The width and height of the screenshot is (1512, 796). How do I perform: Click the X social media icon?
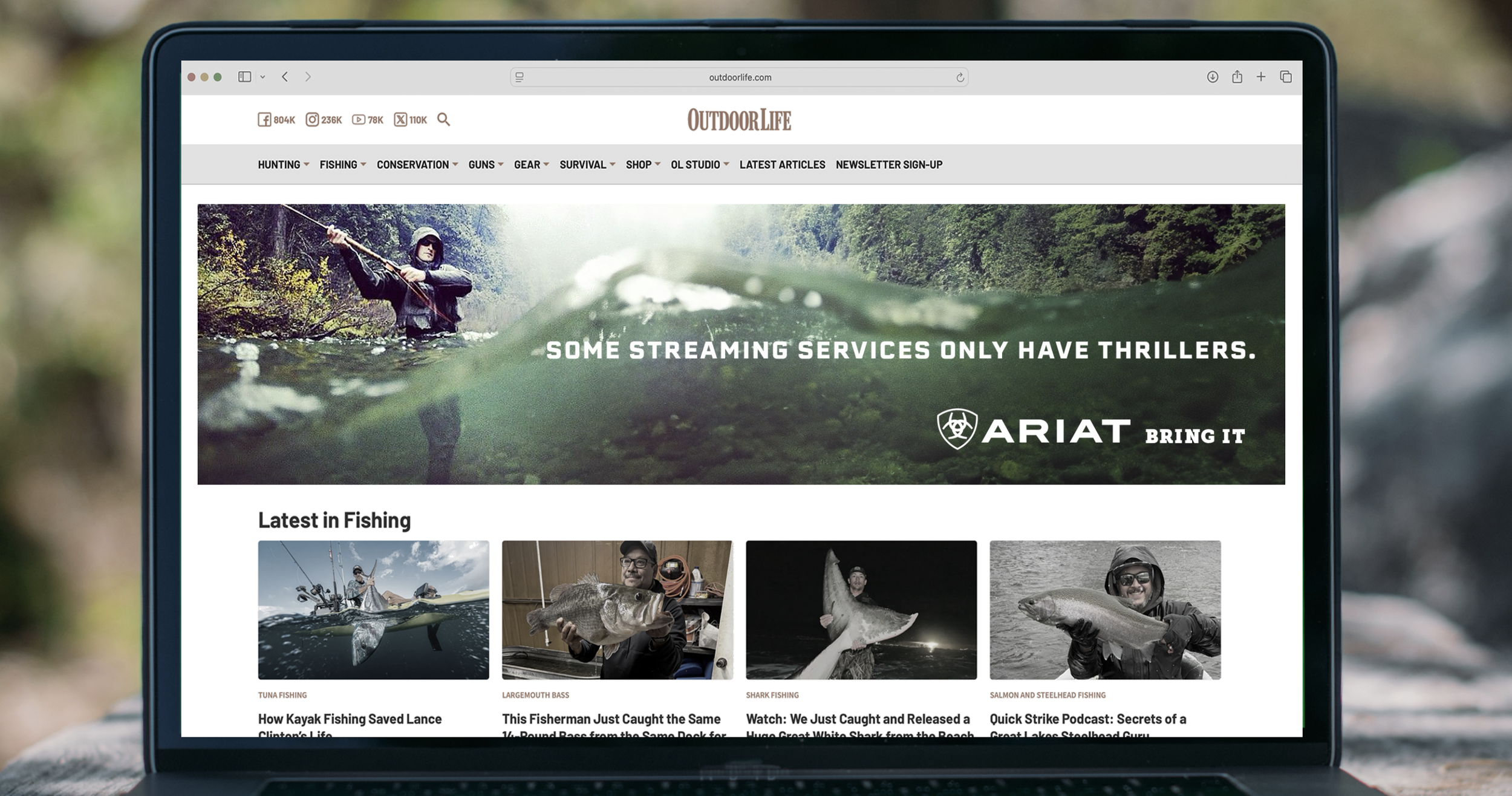tap(400, 120)
